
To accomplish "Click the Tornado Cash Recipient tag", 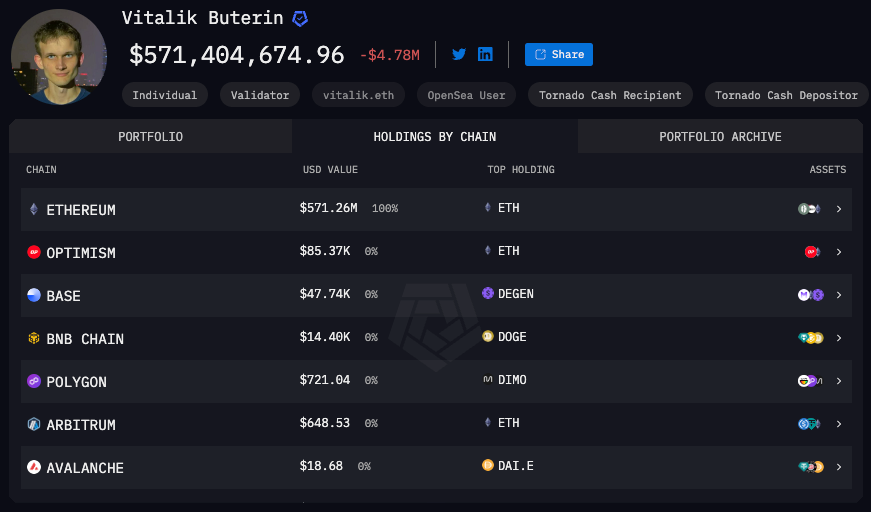I will coord(610,96).
